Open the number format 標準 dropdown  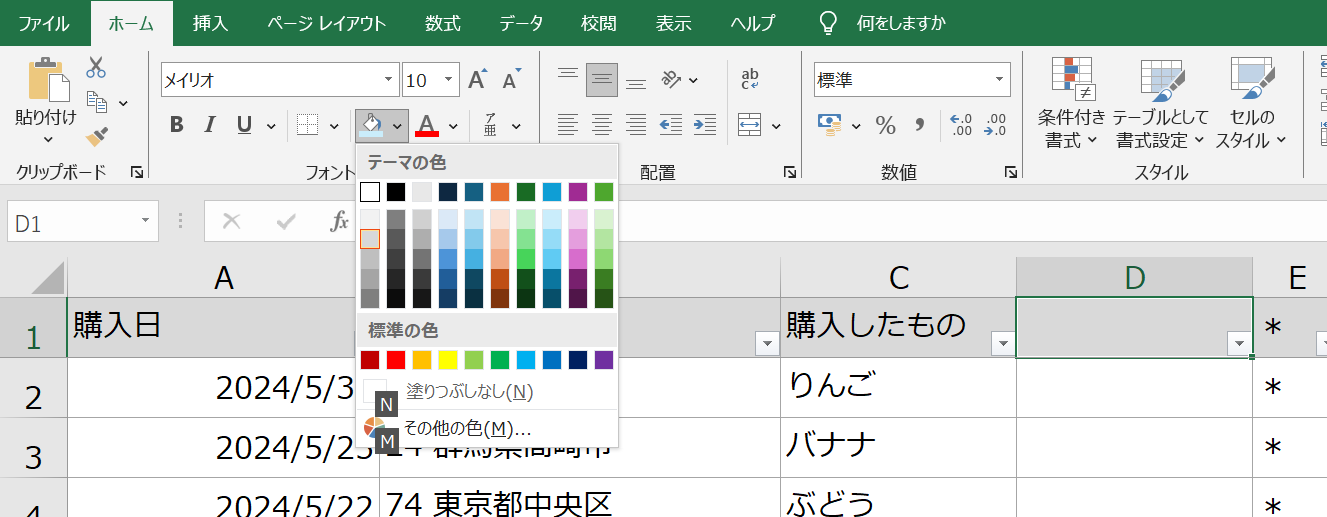[x=999, y=80]
